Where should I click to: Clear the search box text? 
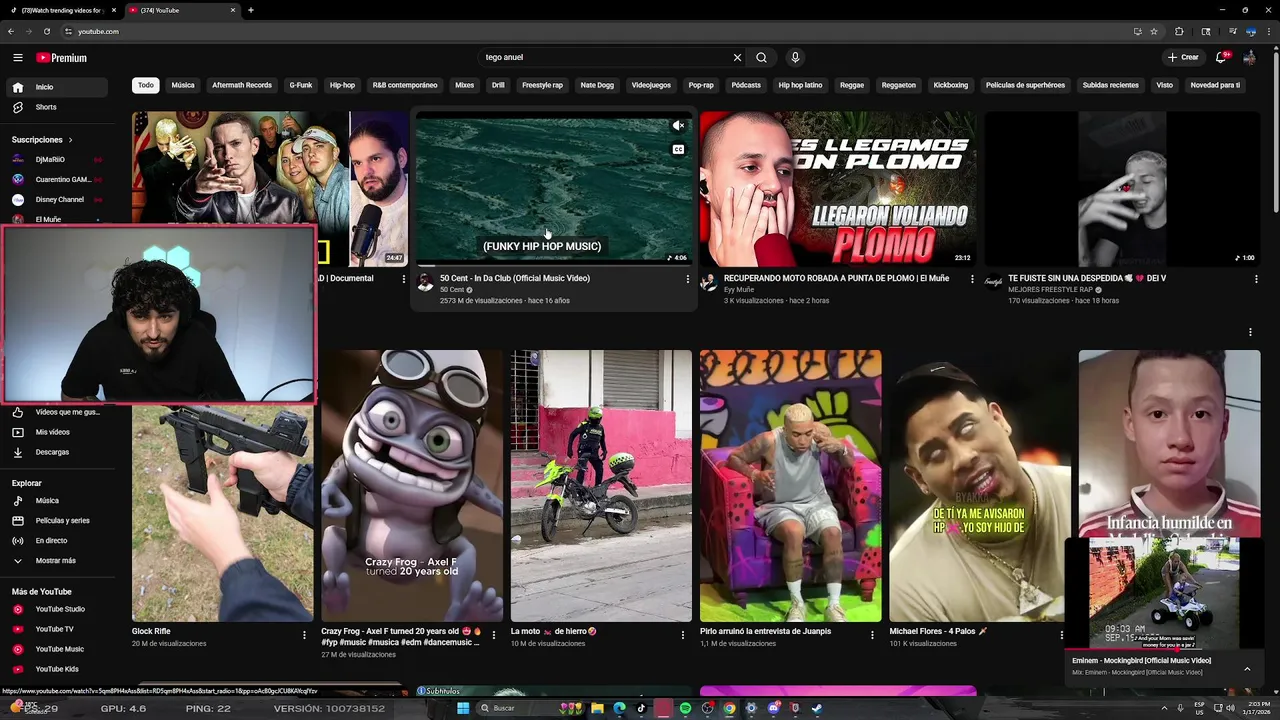(737, 58)
